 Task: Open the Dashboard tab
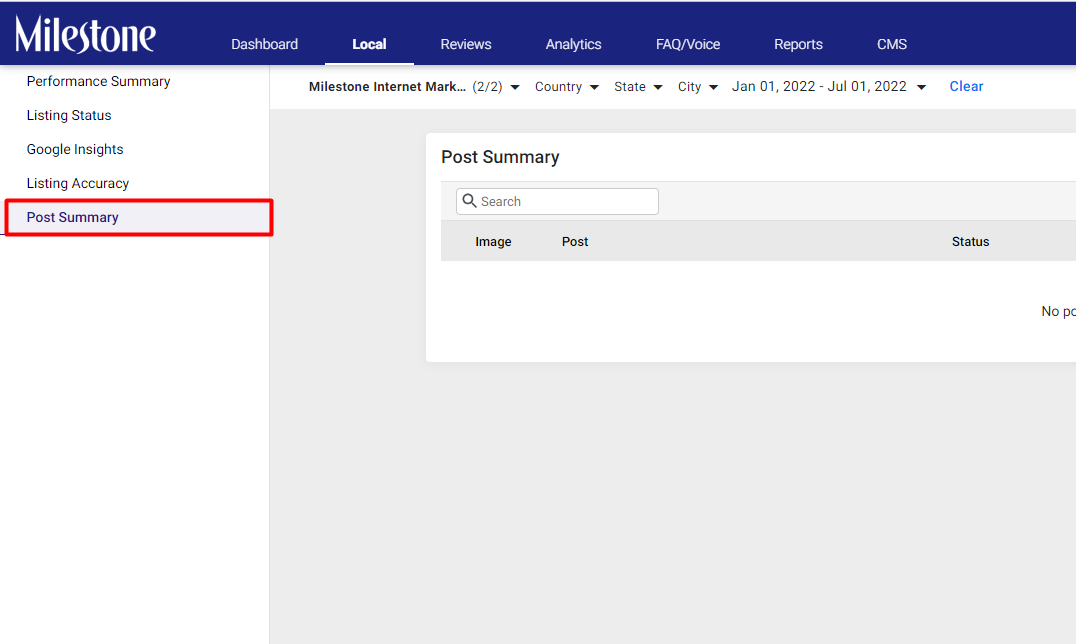(264, 44)
